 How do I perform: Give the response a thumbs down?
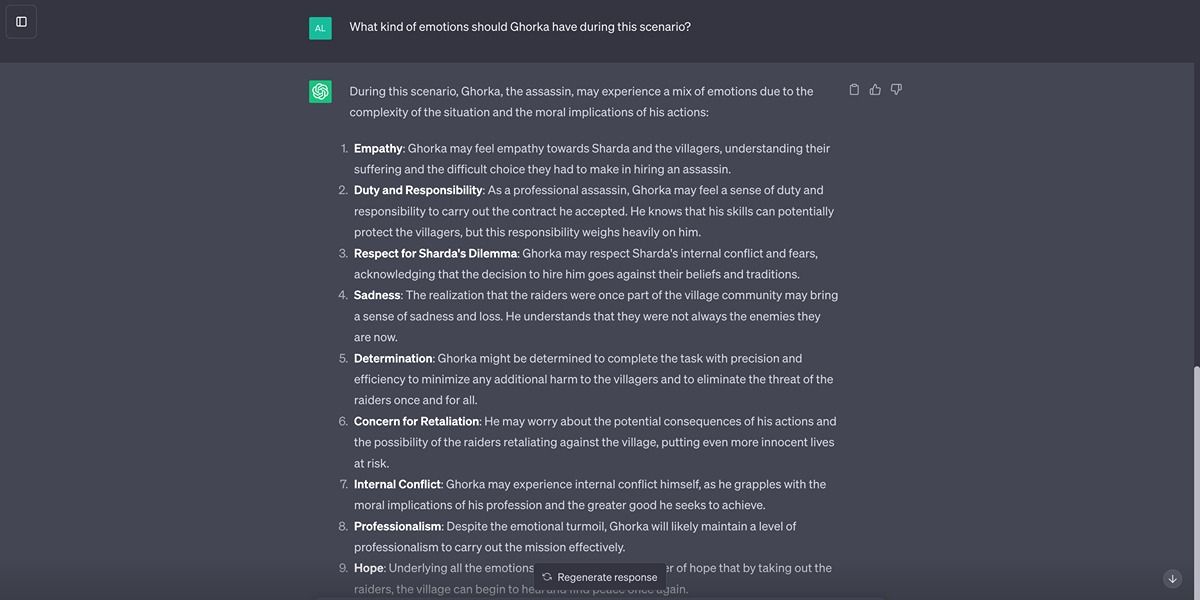click(896, 90)
